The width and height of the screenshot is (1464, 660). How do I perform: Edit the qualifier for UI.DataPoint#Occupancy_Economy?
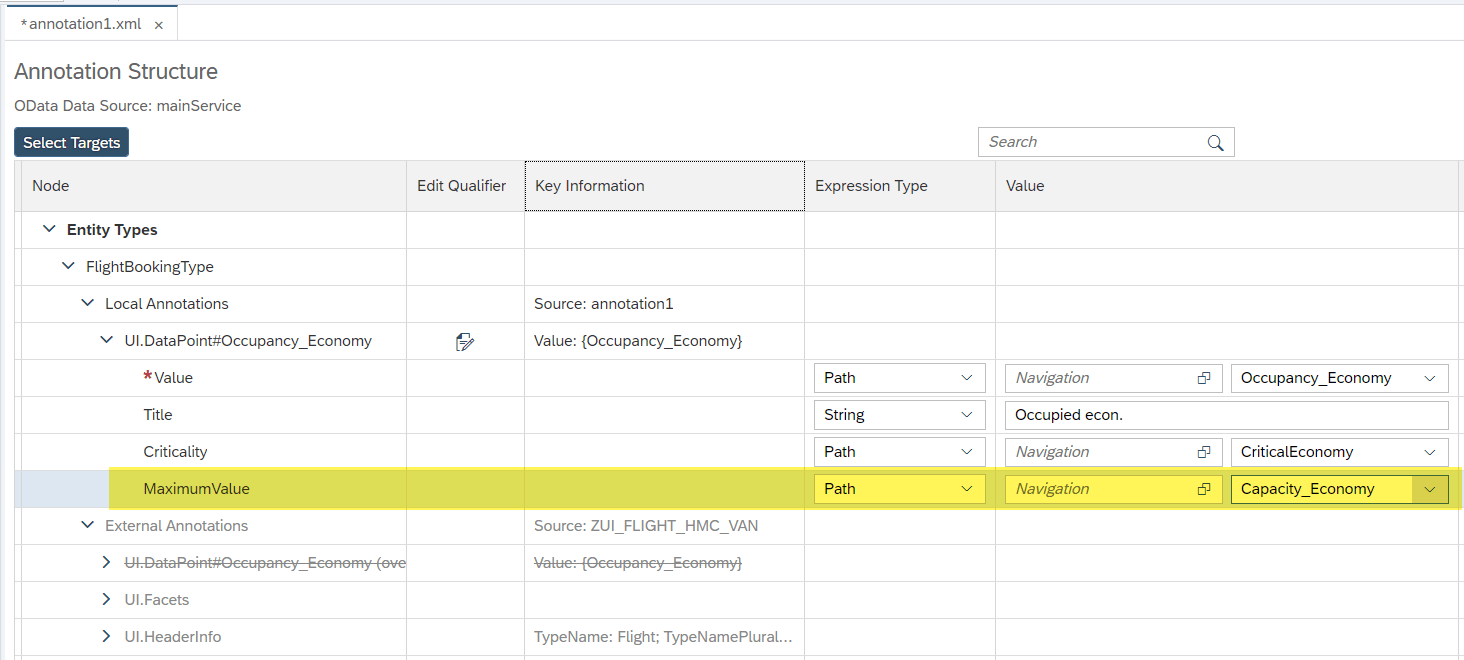coord(464,341)
